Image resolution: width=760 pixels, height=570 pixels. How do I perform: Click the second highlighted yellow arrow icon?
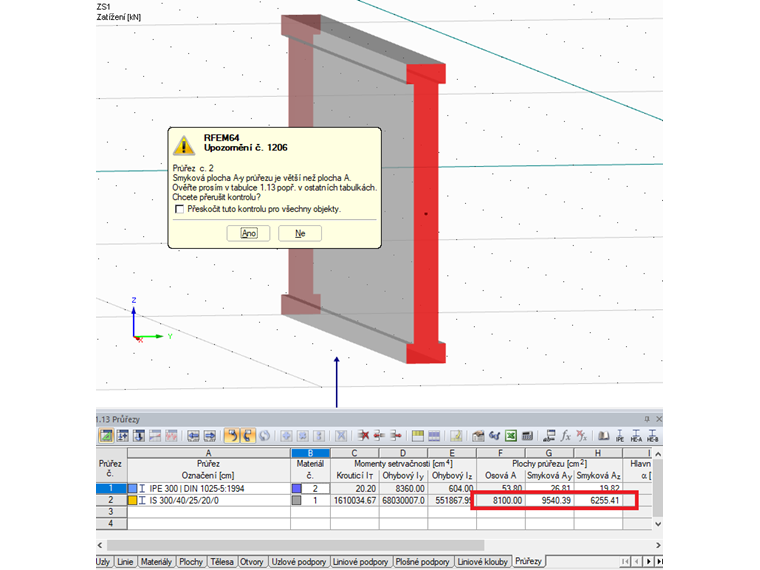click(x=248, y=436)
